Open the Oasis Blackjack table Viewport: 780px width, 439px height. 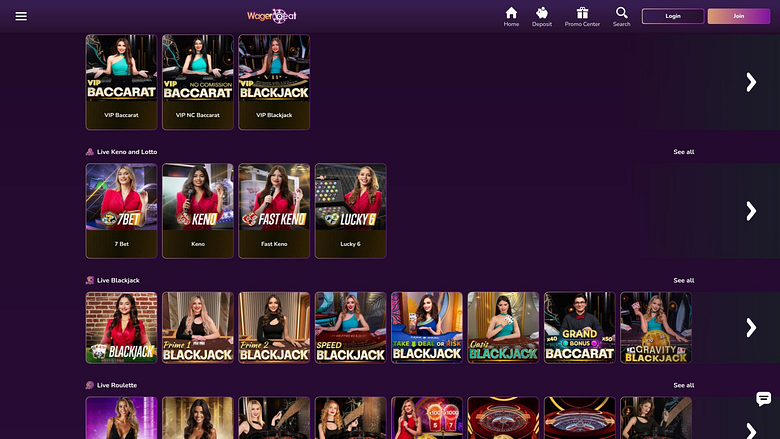(x=503, y=328)
